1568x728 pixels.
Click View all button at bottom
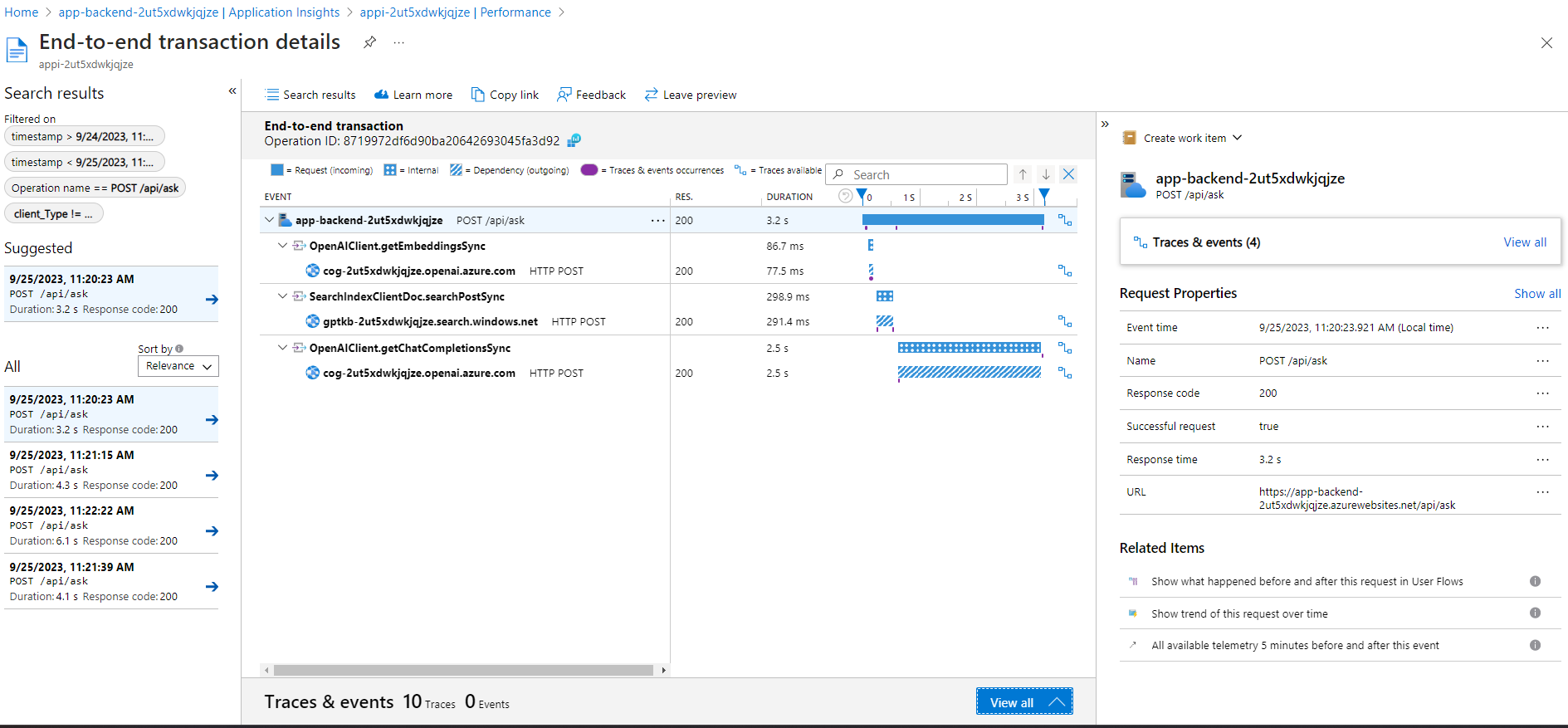[x=1024, y=701]
